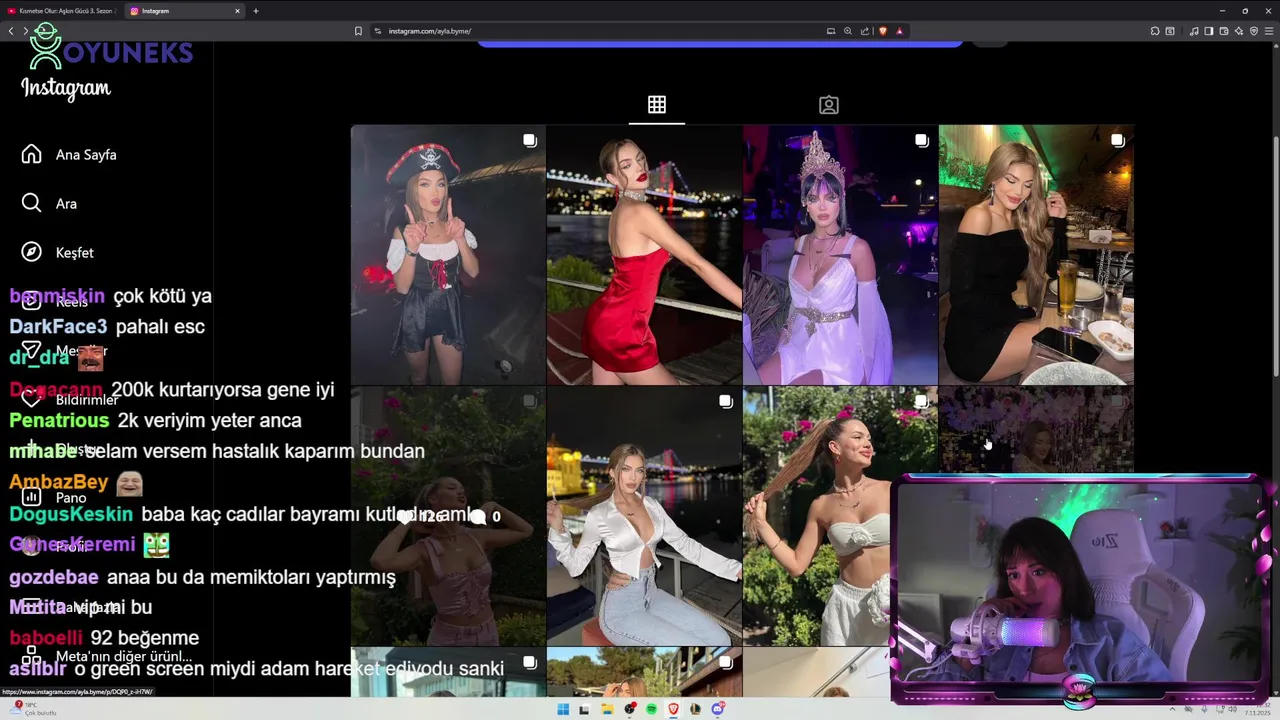Image resolution: width=1280 pixels, height=720 pixels.
Task: Open Ara search in sidebar
Action: 50,203
